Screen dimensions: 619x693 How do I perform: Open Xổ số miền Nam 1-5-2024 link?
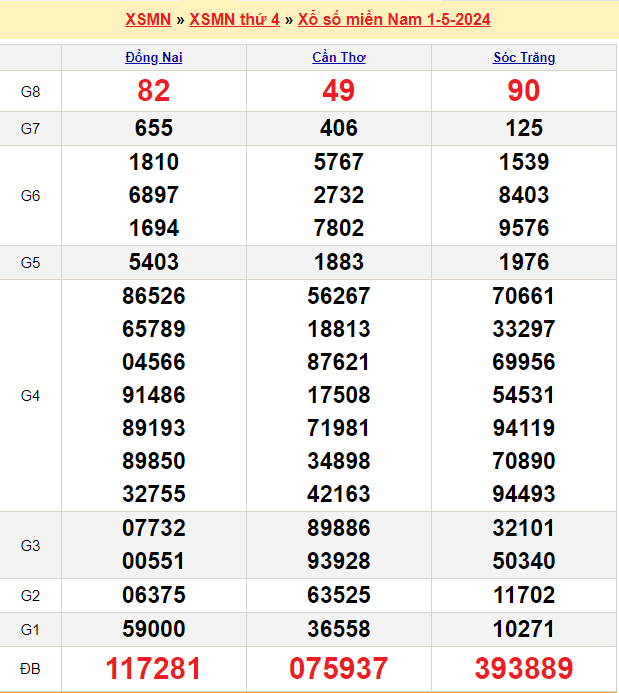(x=394, y=20)
